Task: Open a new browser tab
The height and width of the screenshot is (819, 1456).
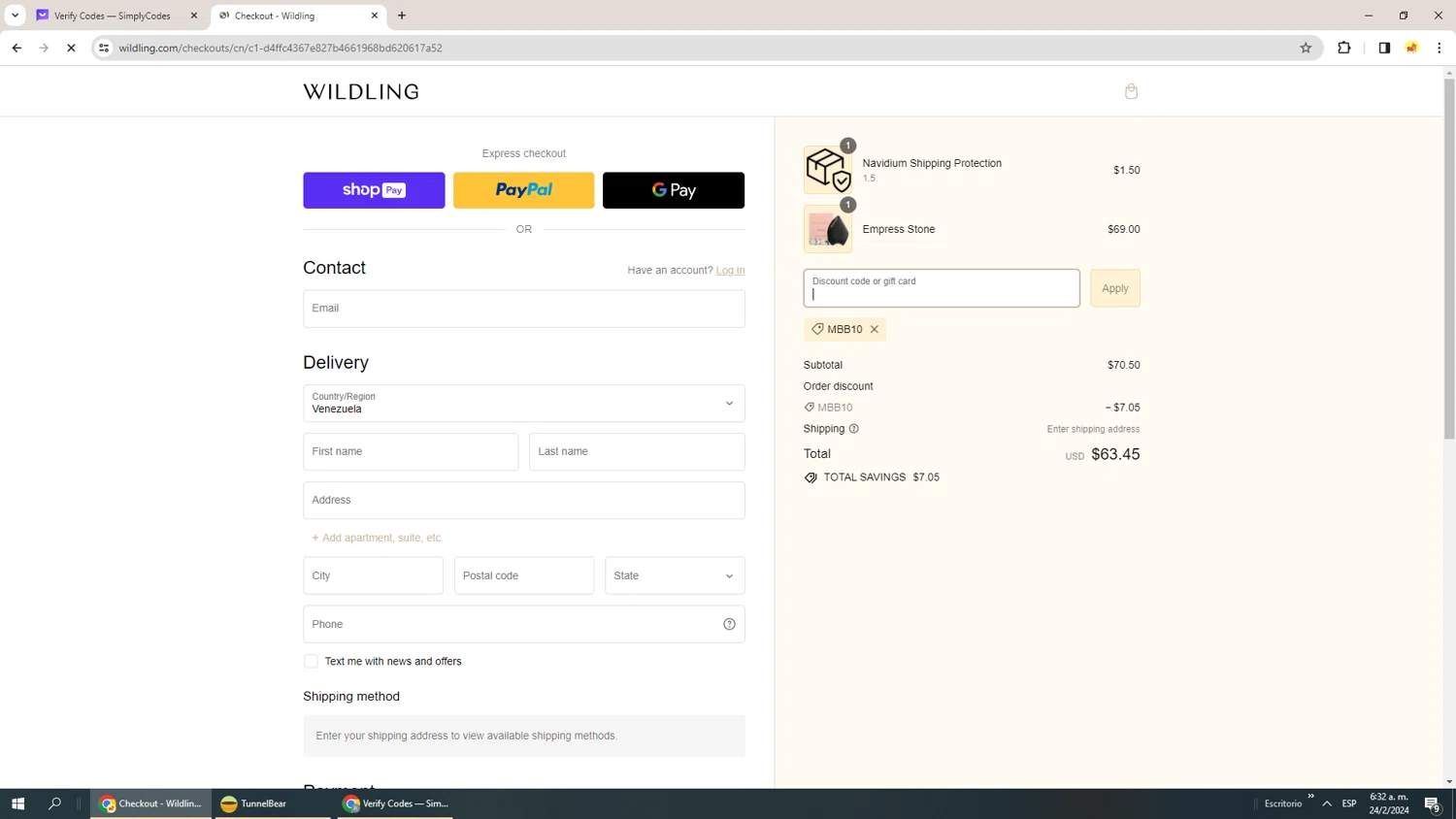Action: point(402,16)
